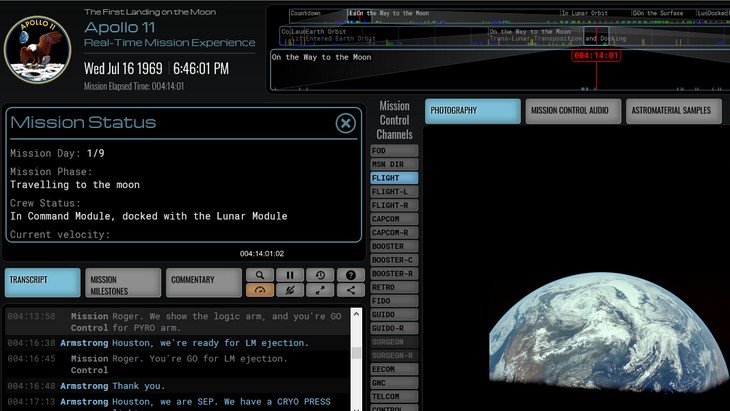This screenshot has height=411, width=730.
Task: Select the 004:13:58 'logic arm' transcript line
Action: pyautogui.click(x=177, y=322)
